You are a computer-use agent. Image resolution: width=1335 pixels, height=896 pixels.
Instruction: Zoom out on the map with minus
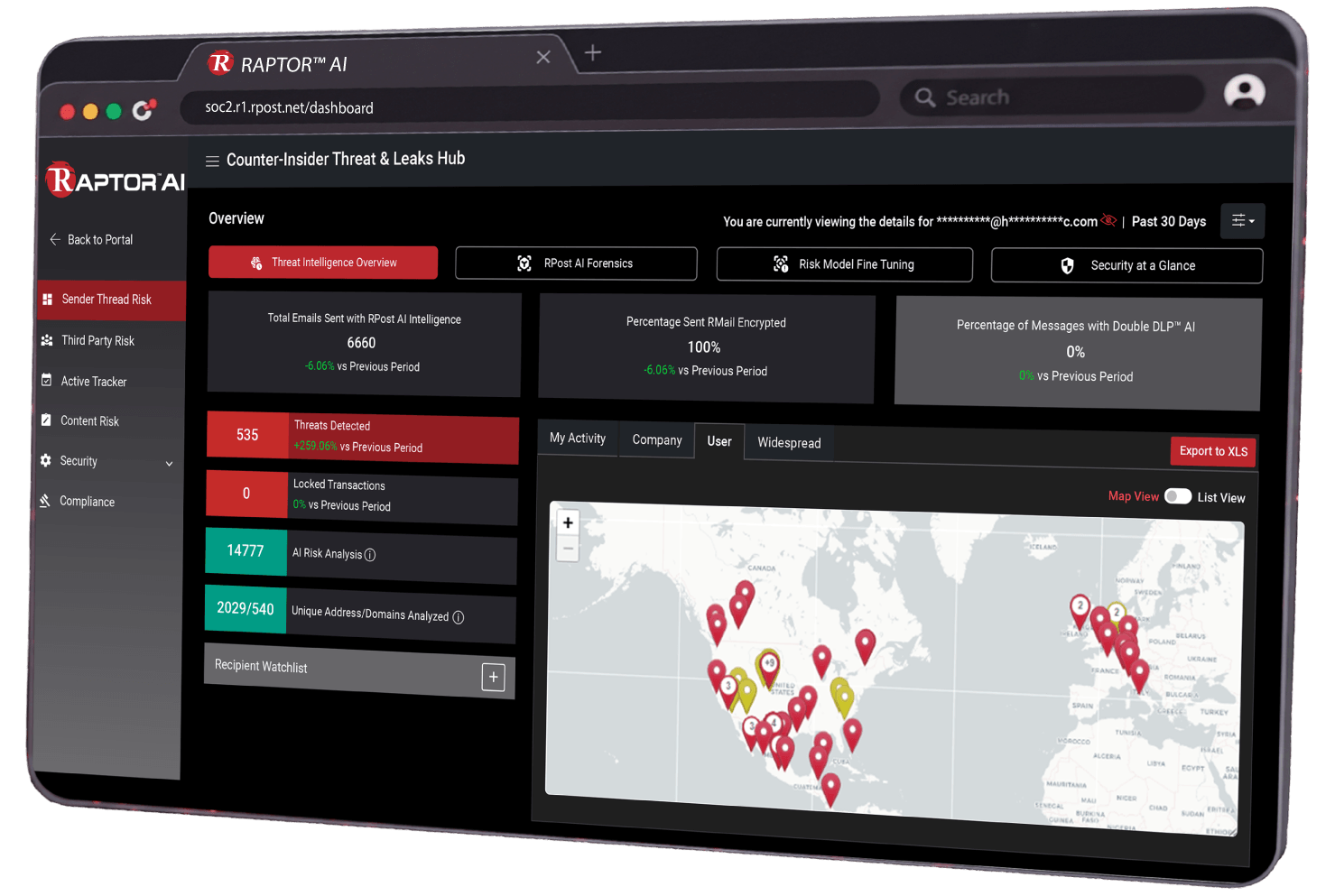pos(568,548)
